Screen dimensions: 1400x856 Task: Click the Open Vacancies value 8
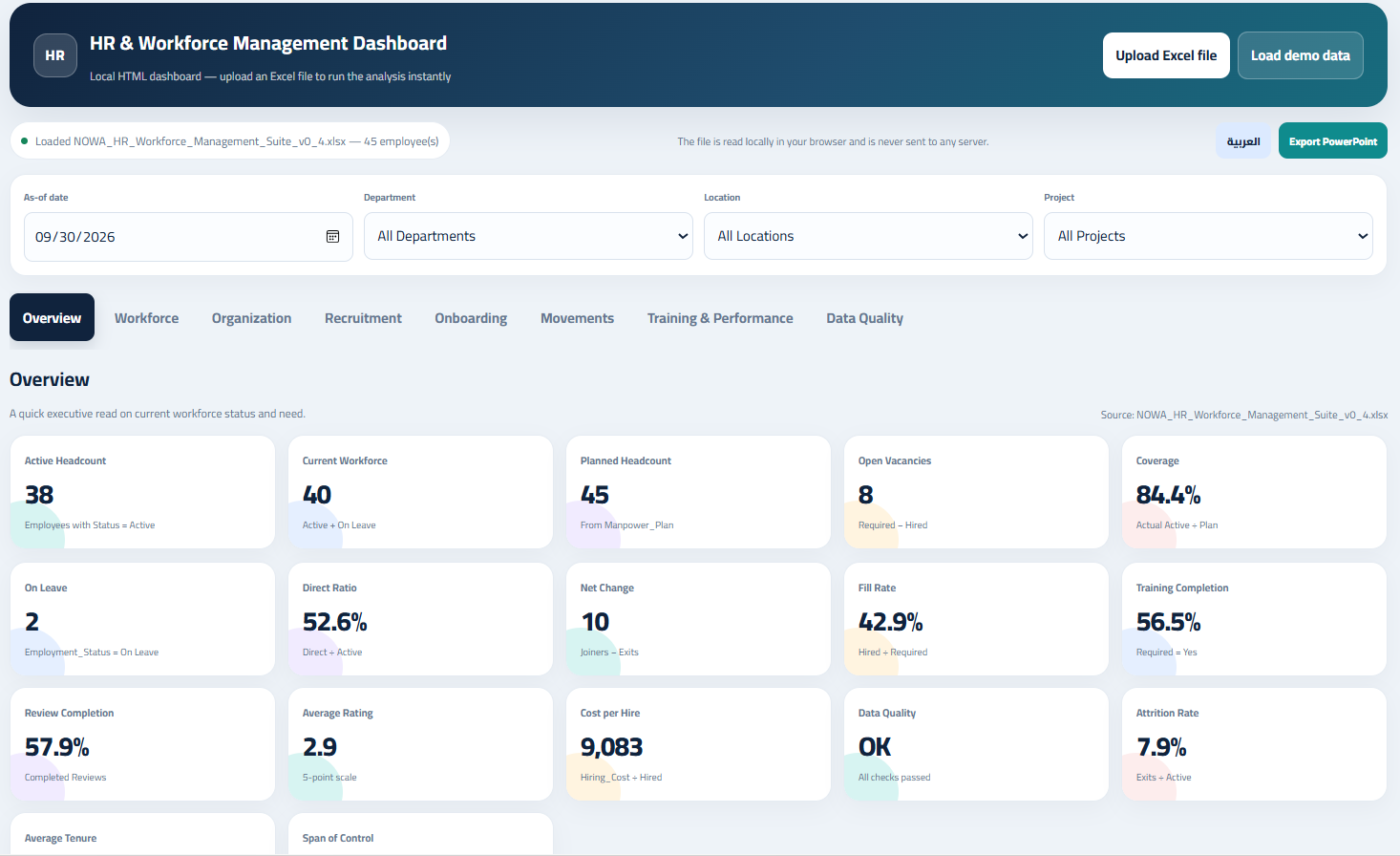coord(865,495)
